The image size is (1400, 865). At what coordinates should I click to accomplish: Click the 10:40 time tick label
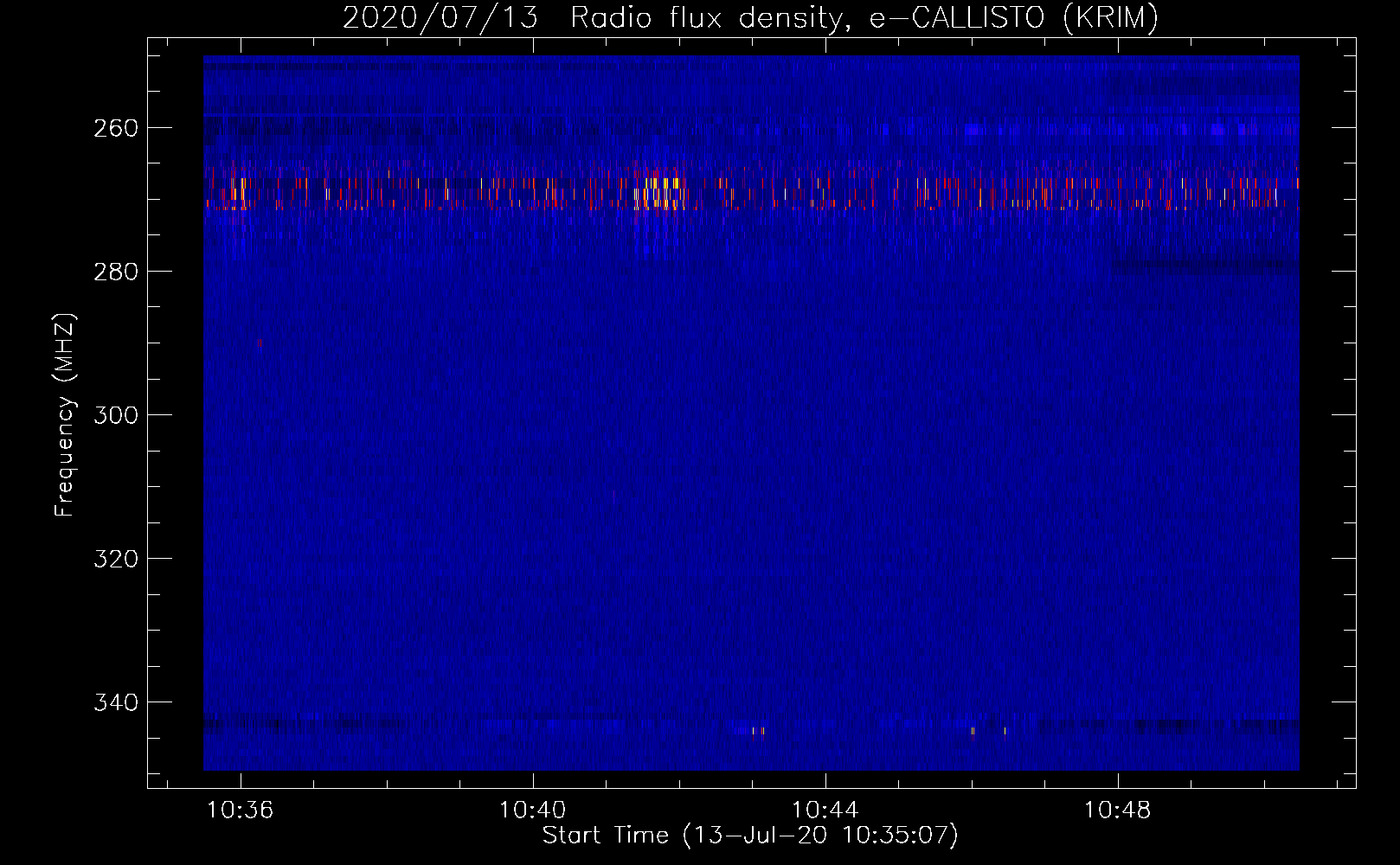point(533,811)
